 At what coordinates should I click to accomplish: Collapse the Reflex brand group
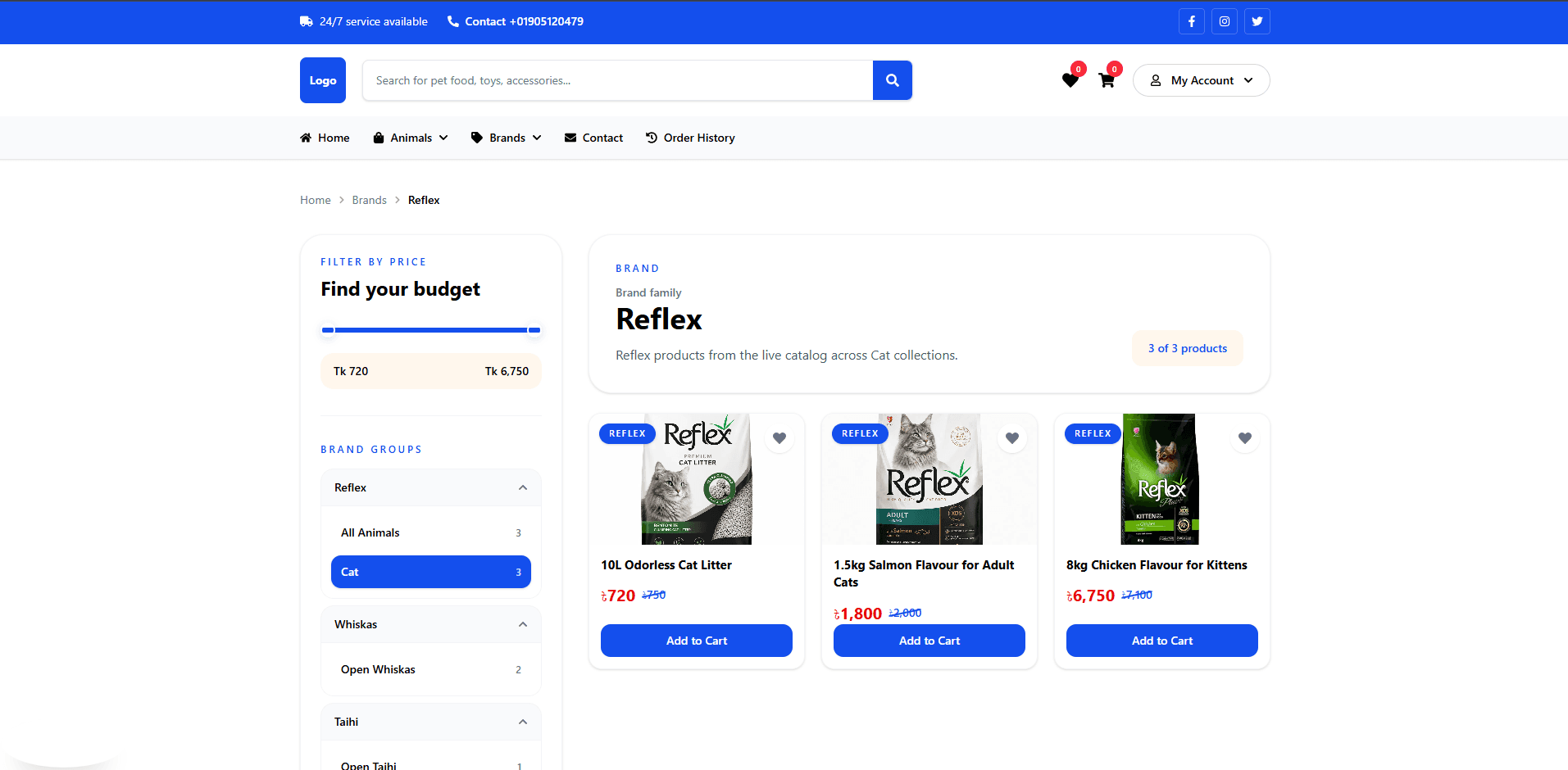click(431, 487)
